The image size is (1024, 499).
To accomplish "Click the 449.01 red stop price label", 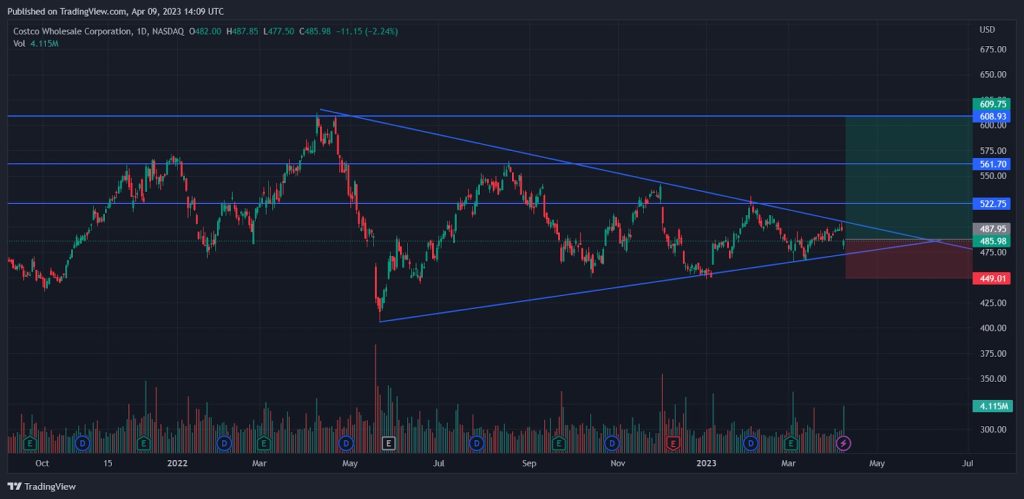I will click(x=991, y=279).
